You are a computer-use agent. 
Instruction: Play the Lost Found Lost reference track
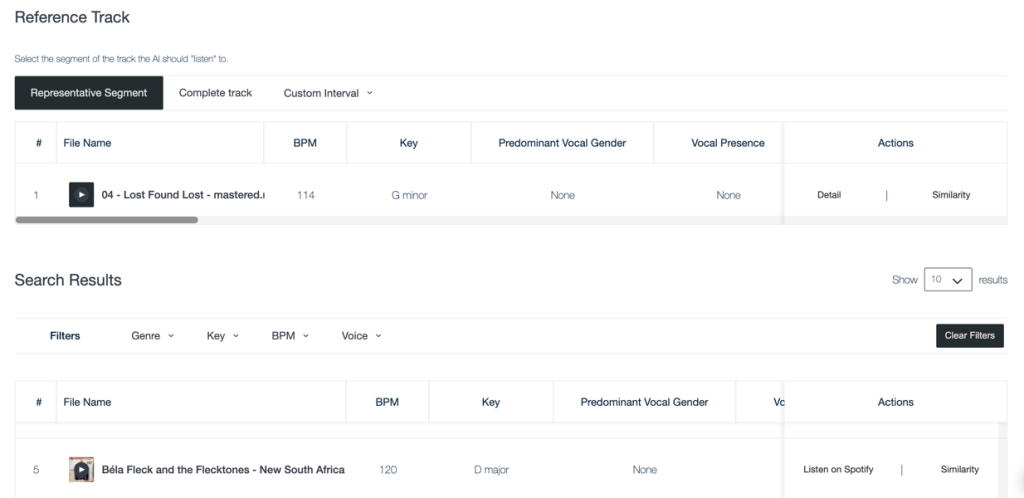tap(81, 195)
